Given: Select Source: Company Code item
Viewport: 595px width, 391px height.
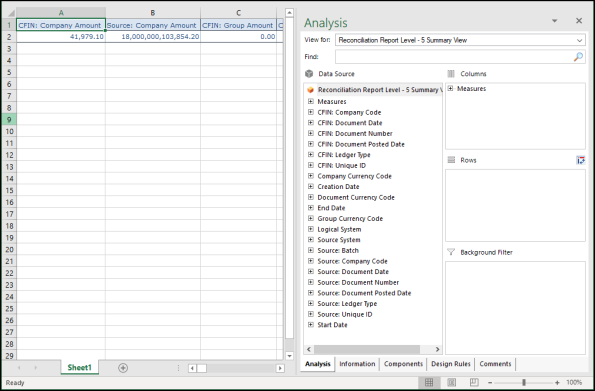Looking at the screenshot, I should point(352,261).
